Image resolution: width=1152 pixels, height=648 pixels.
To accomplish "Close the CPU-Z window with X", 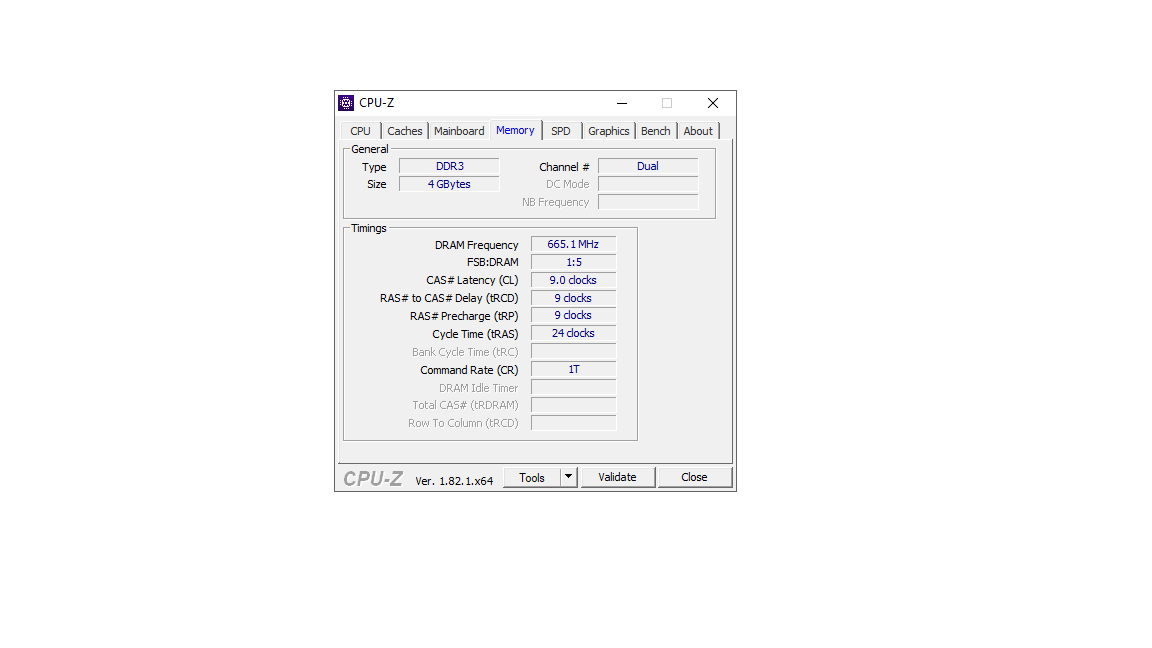I will pos(713,103).
